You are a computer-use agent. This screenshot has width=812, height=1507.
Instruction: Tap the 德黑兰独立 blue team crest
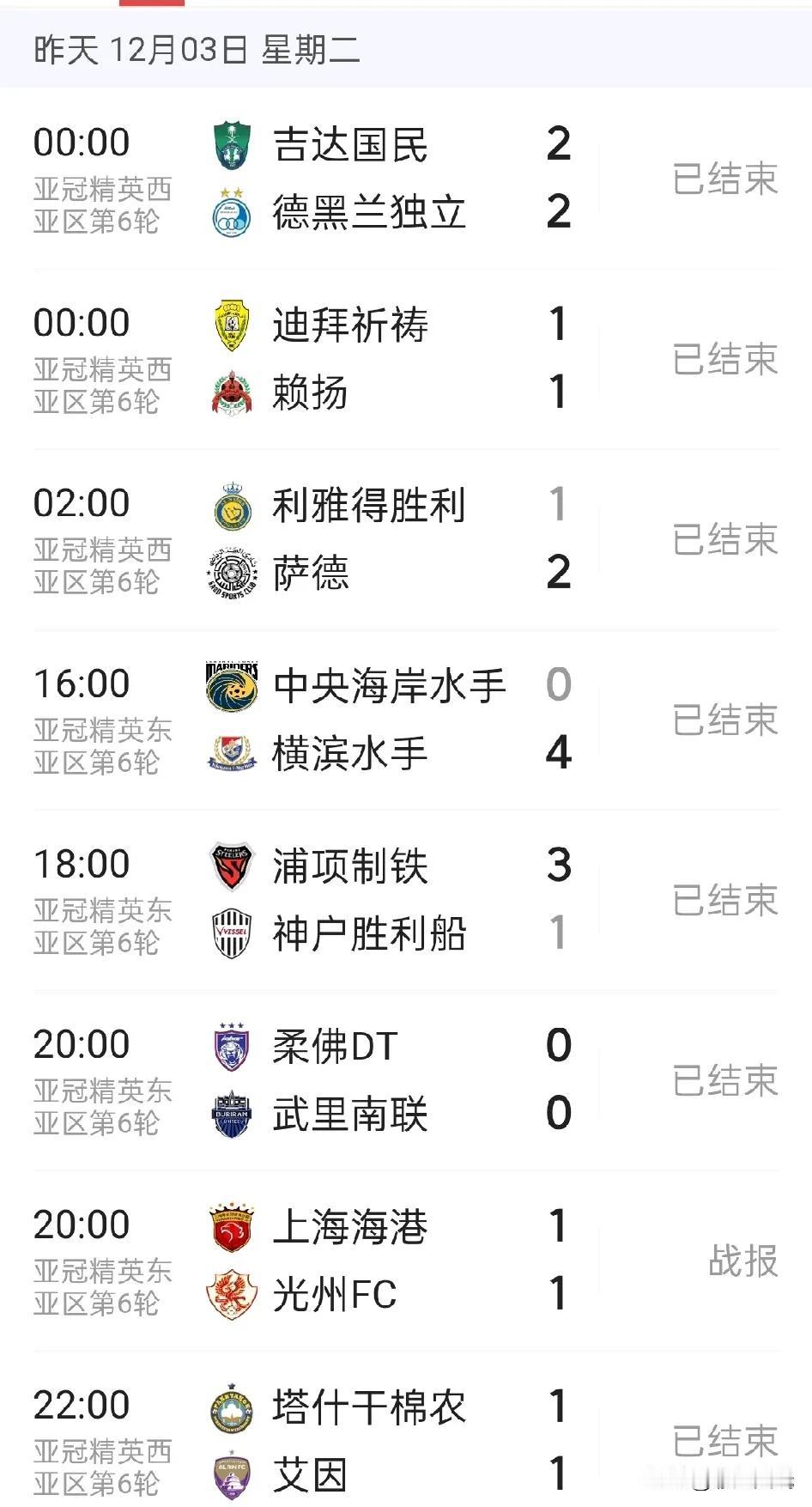coord(232,213)
